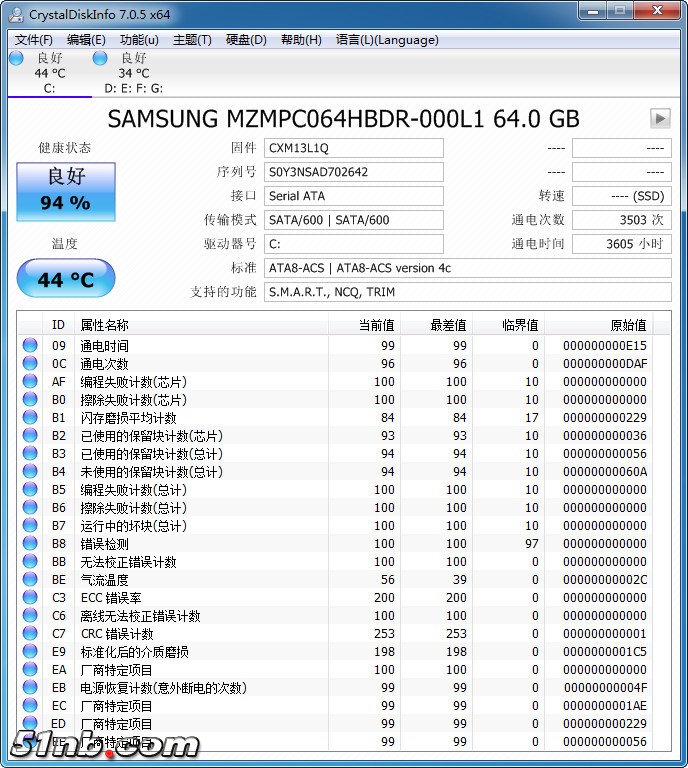Image resolution: width=688 pixels, height=768 pixels.
Task: Select the C: drive status orb
Action: click(16, 59)
